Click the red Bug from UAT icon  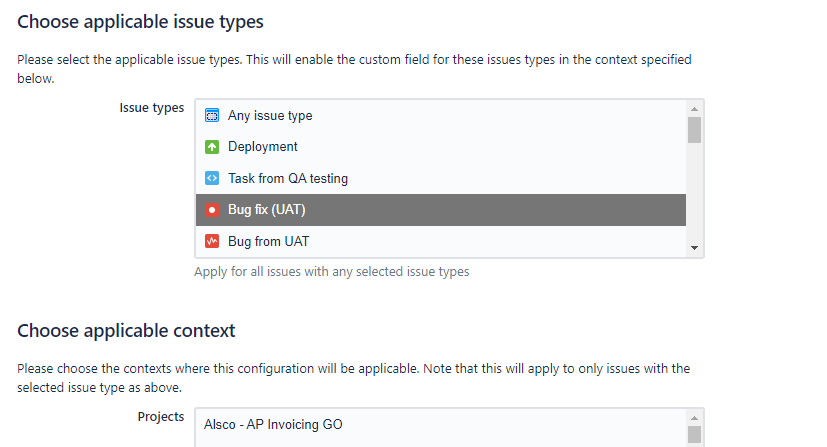[211, 242]
